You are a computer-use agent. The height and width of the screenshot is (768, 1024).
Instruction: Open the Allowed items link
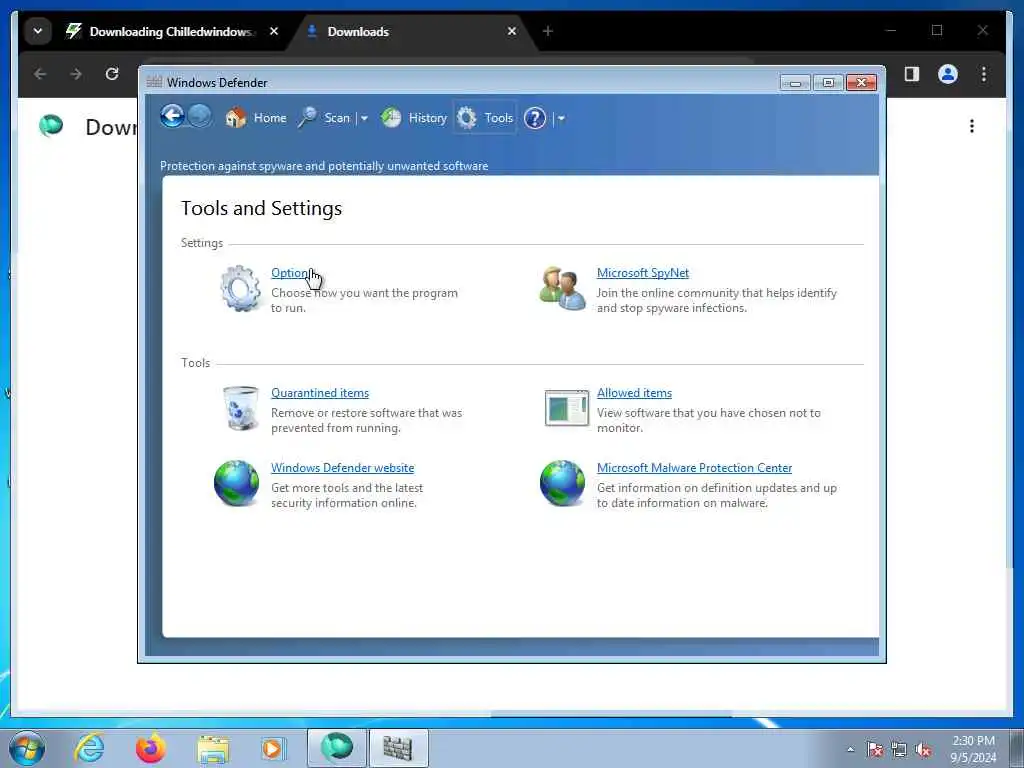click(634, 393)
